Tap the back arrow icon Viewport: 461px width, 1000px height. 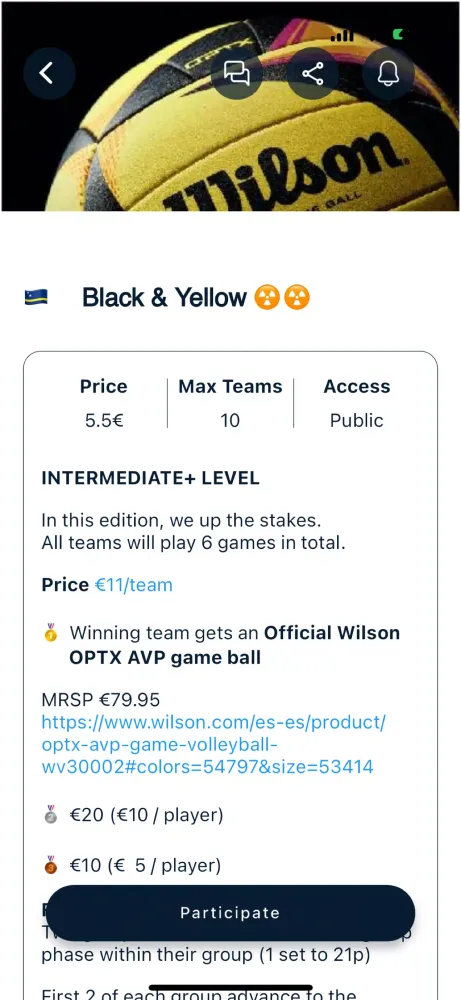49,73
